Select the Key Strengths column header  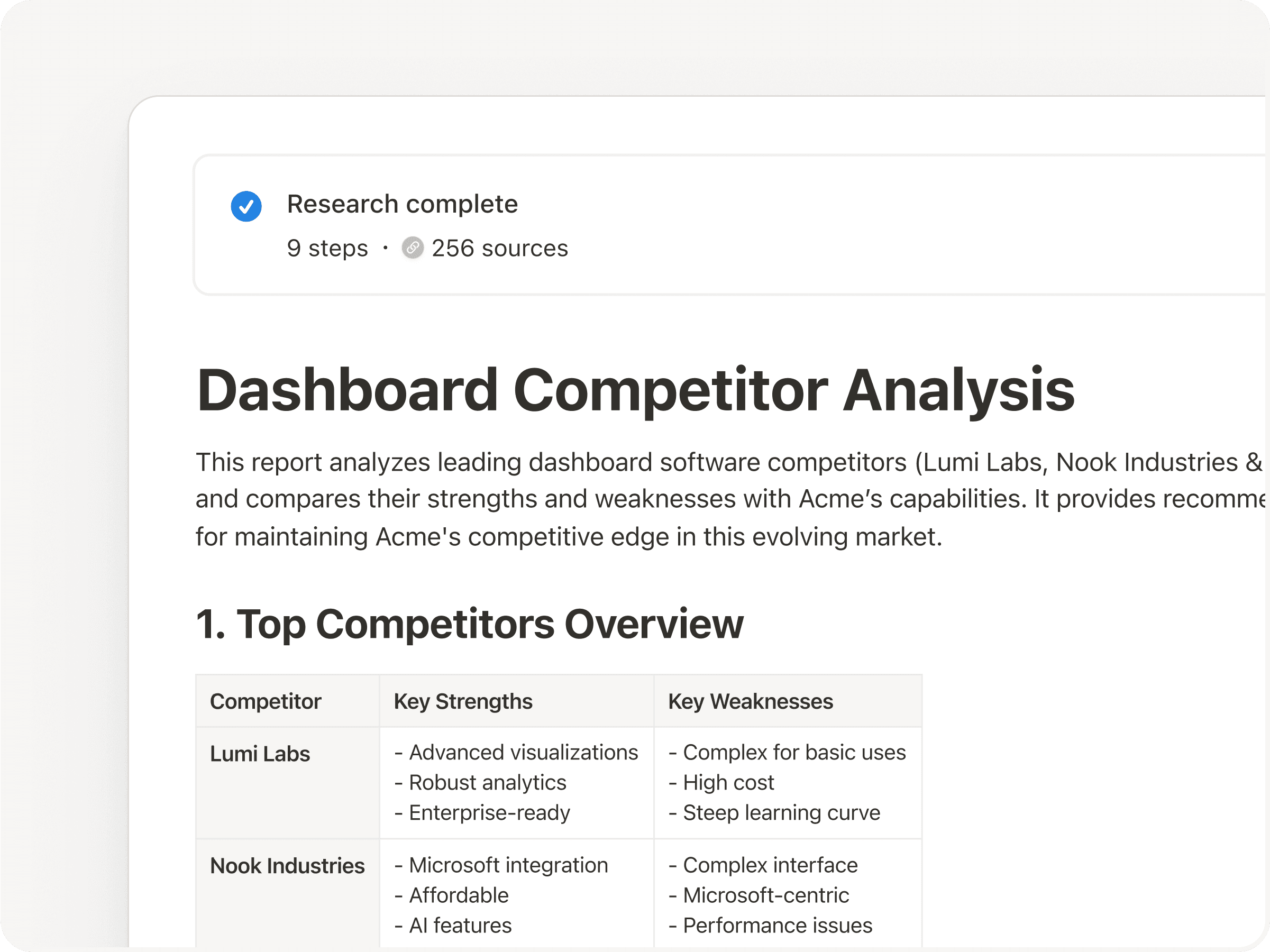tap(463, 701)
